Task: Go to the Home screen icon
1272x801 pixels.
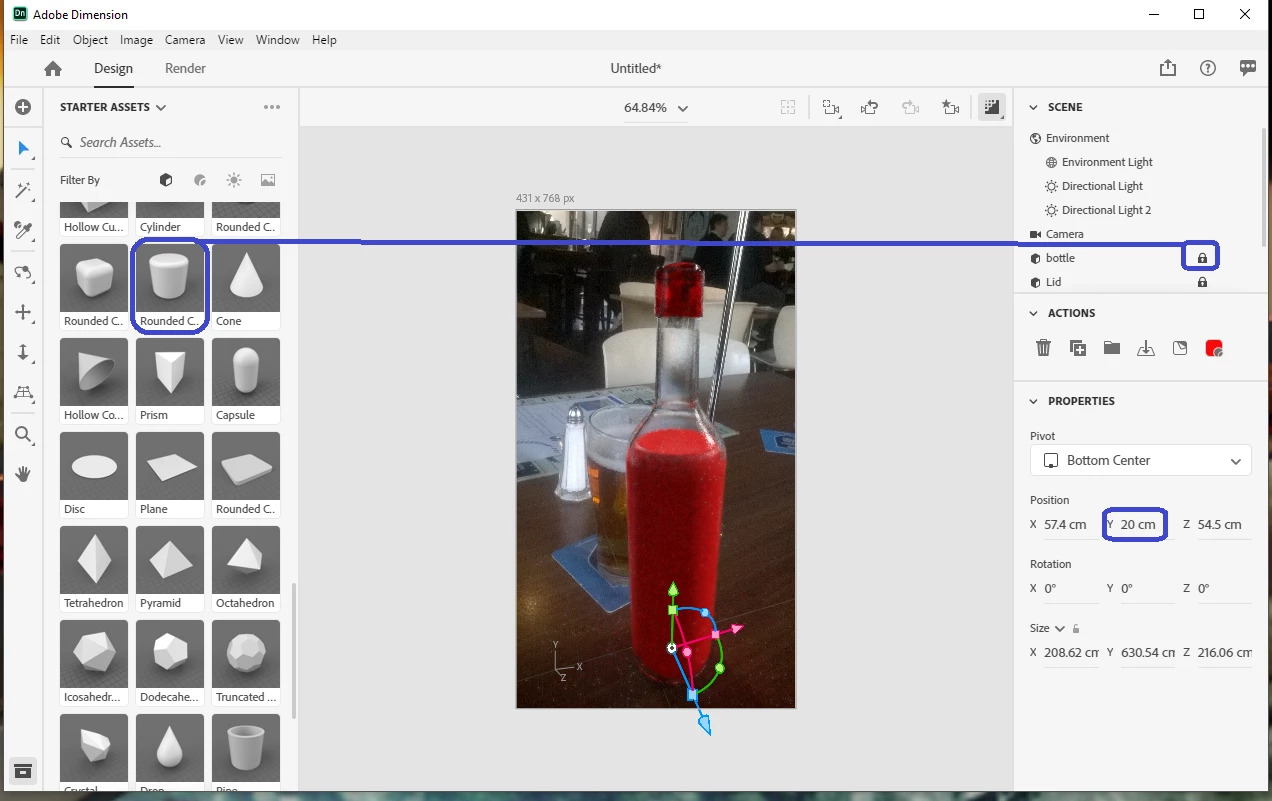Action: point(53,68)
